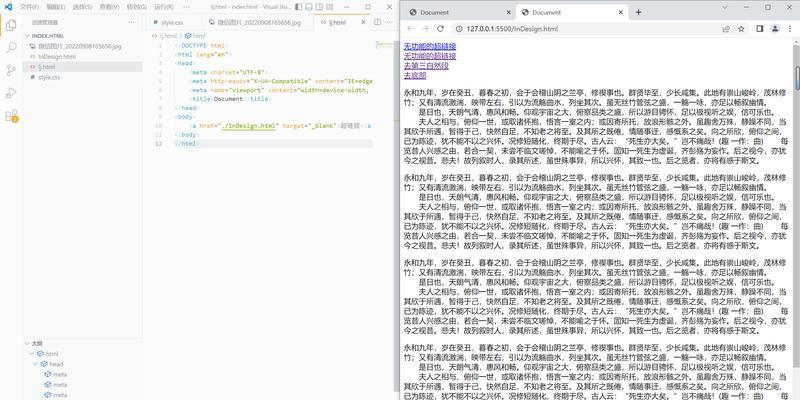Select the first meta node in Outline
Viewport: 800px width, 400px height.
[60, 374]
